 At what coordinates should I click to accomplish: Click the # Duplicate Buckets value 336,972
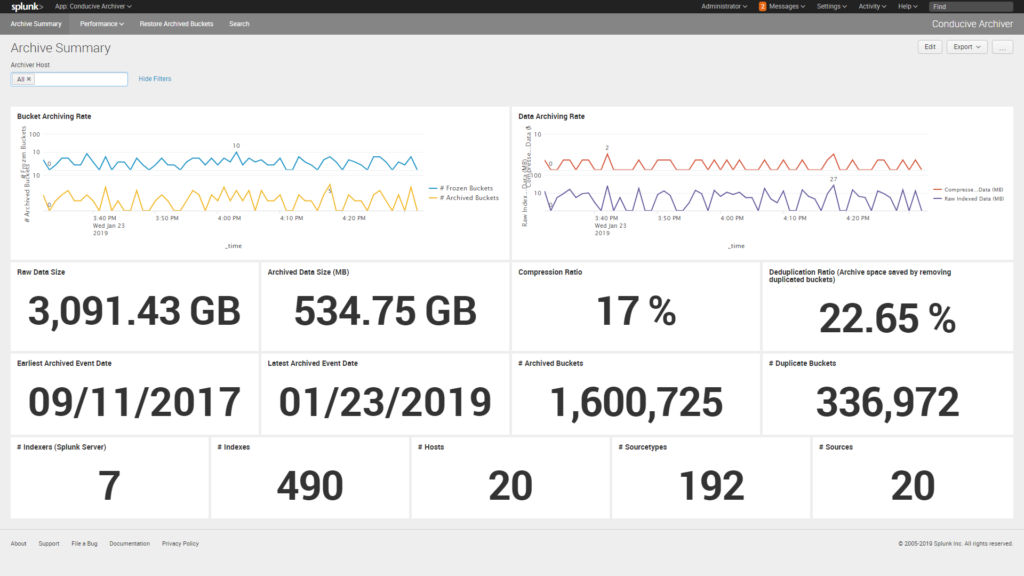[887, 402]
